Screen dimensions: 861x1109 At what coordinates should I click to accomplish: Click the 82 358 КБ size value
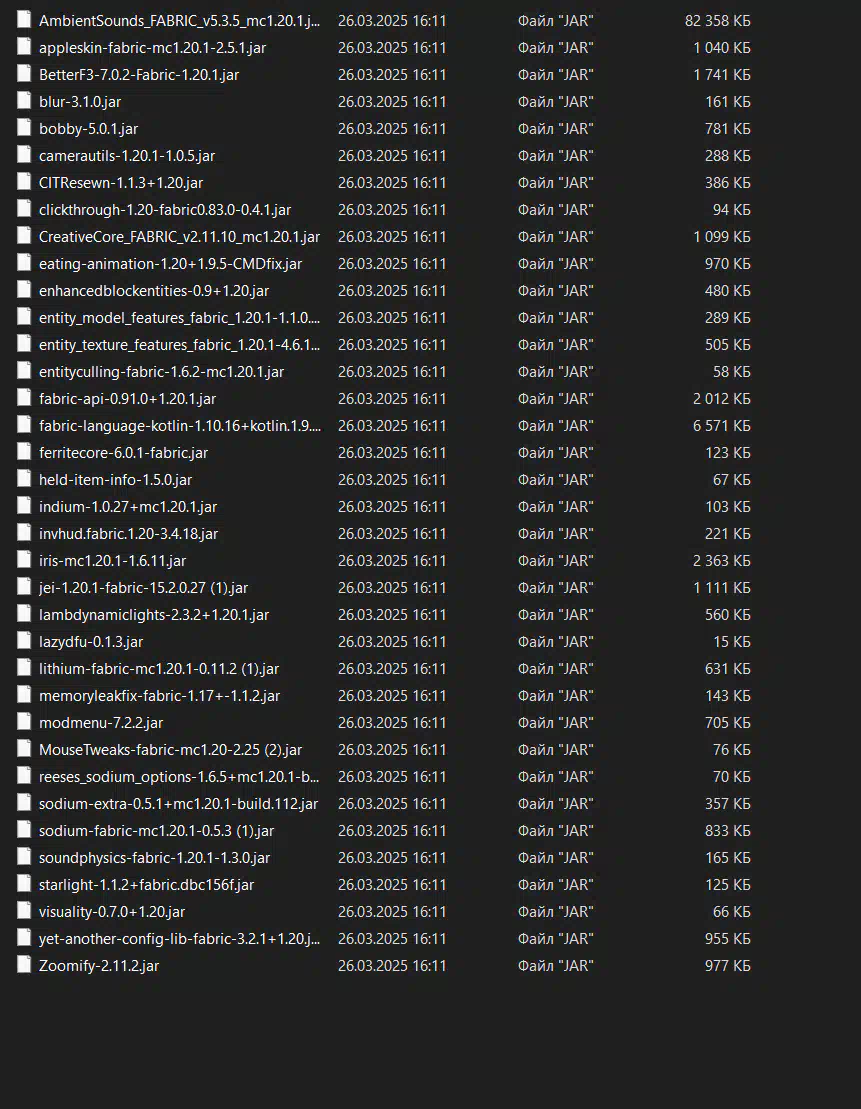click(x=717, y=21)
